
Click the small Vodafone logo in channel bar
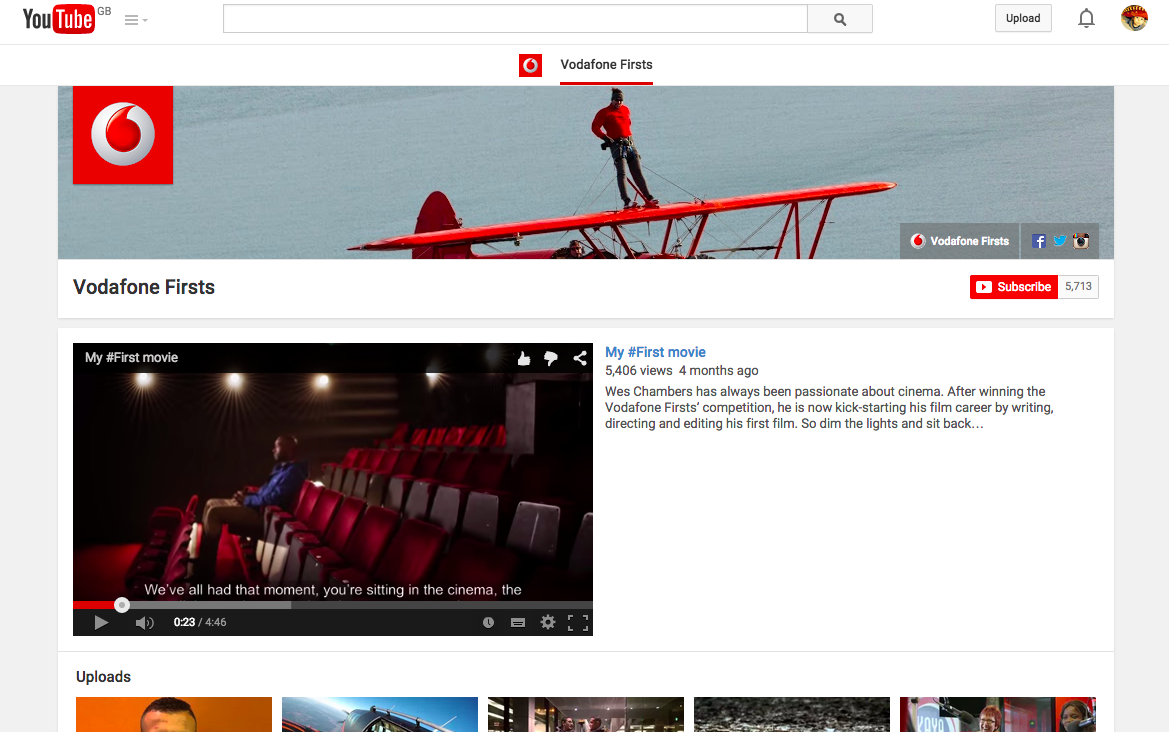[530, 65]
